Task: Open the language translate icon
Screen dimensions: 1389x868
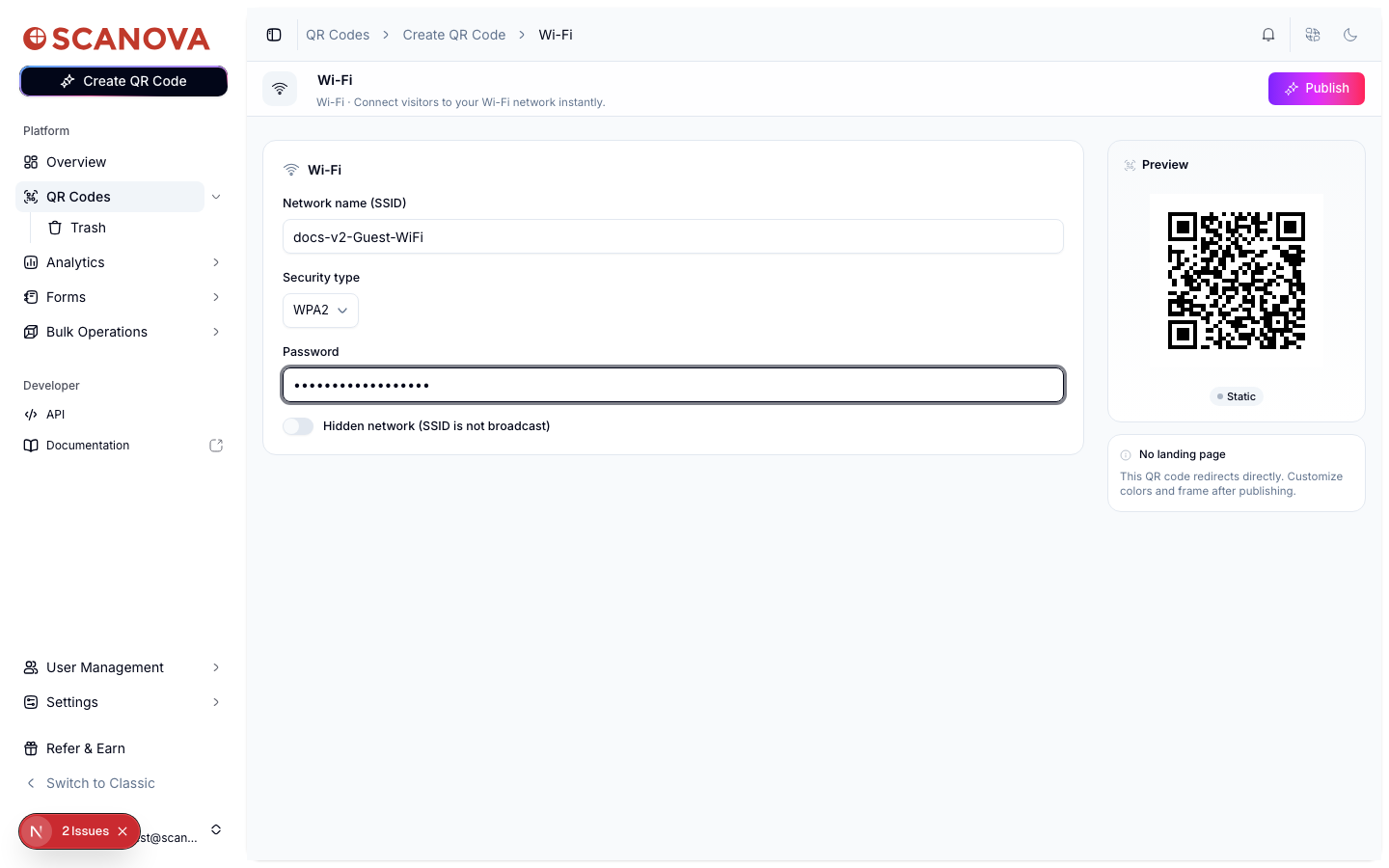Action: tap(1313, 35)
